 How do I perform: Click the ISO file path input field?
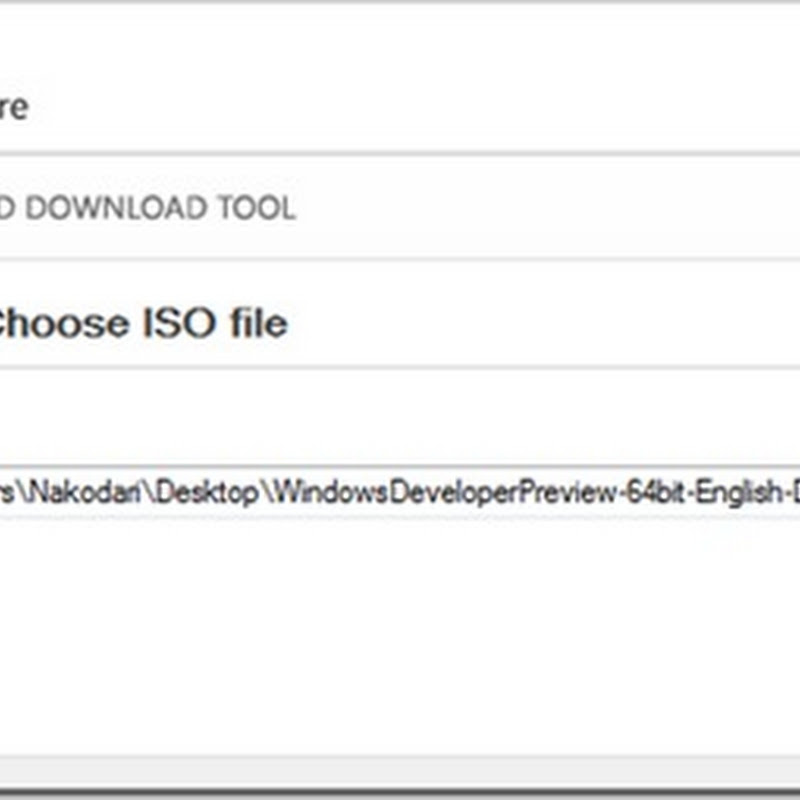[400, 491]
